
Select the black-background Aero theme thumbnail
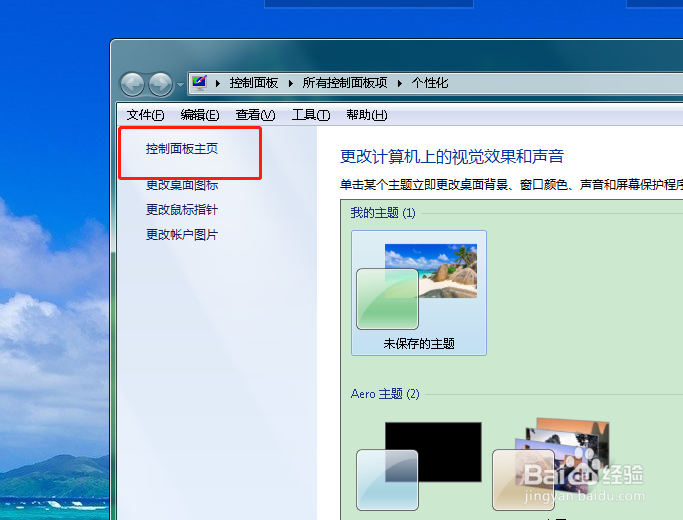click(x=419, y=466)
